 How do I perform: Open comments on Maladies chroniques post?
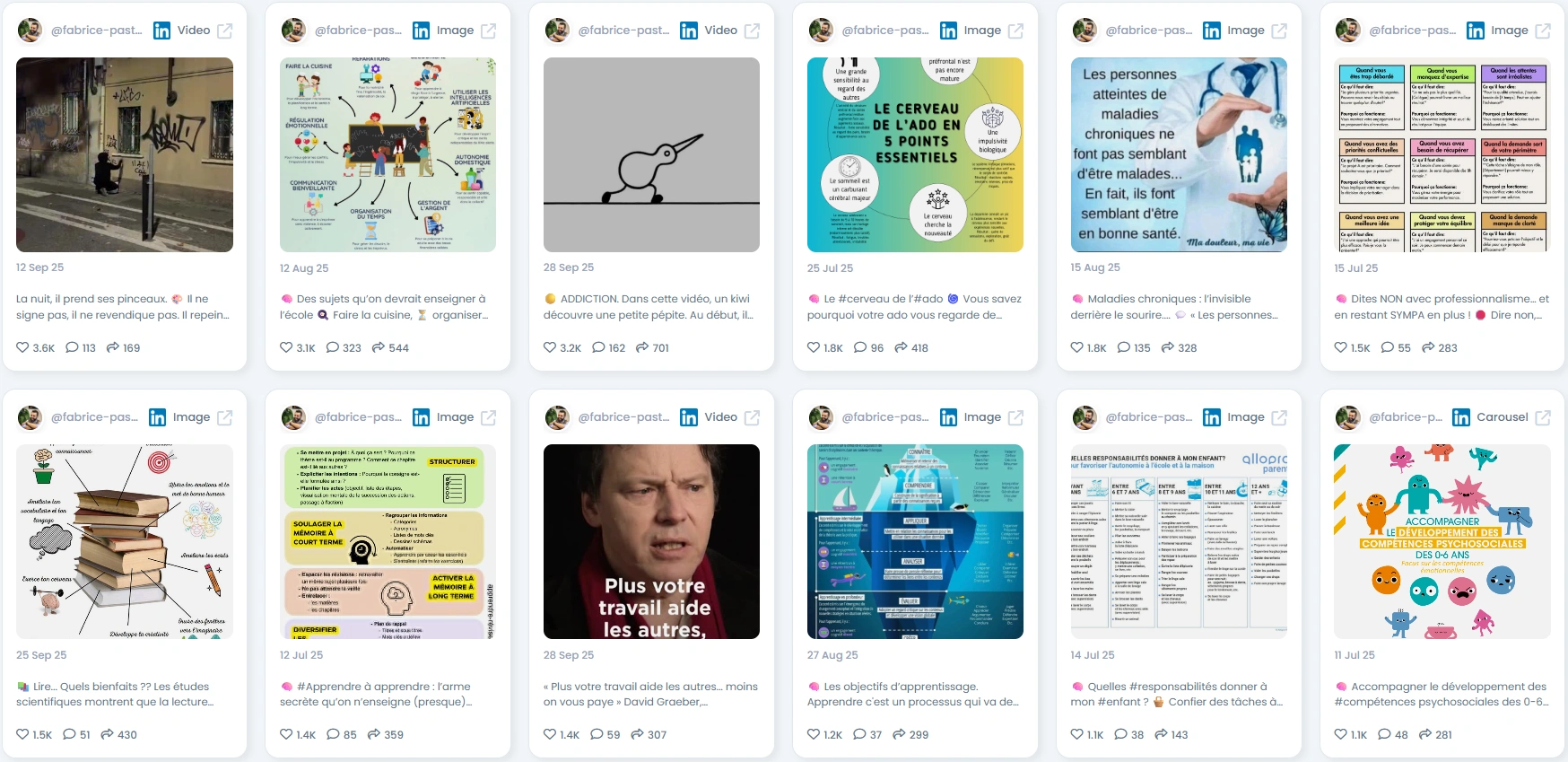pyautogui.click(x=1124, y=347)
